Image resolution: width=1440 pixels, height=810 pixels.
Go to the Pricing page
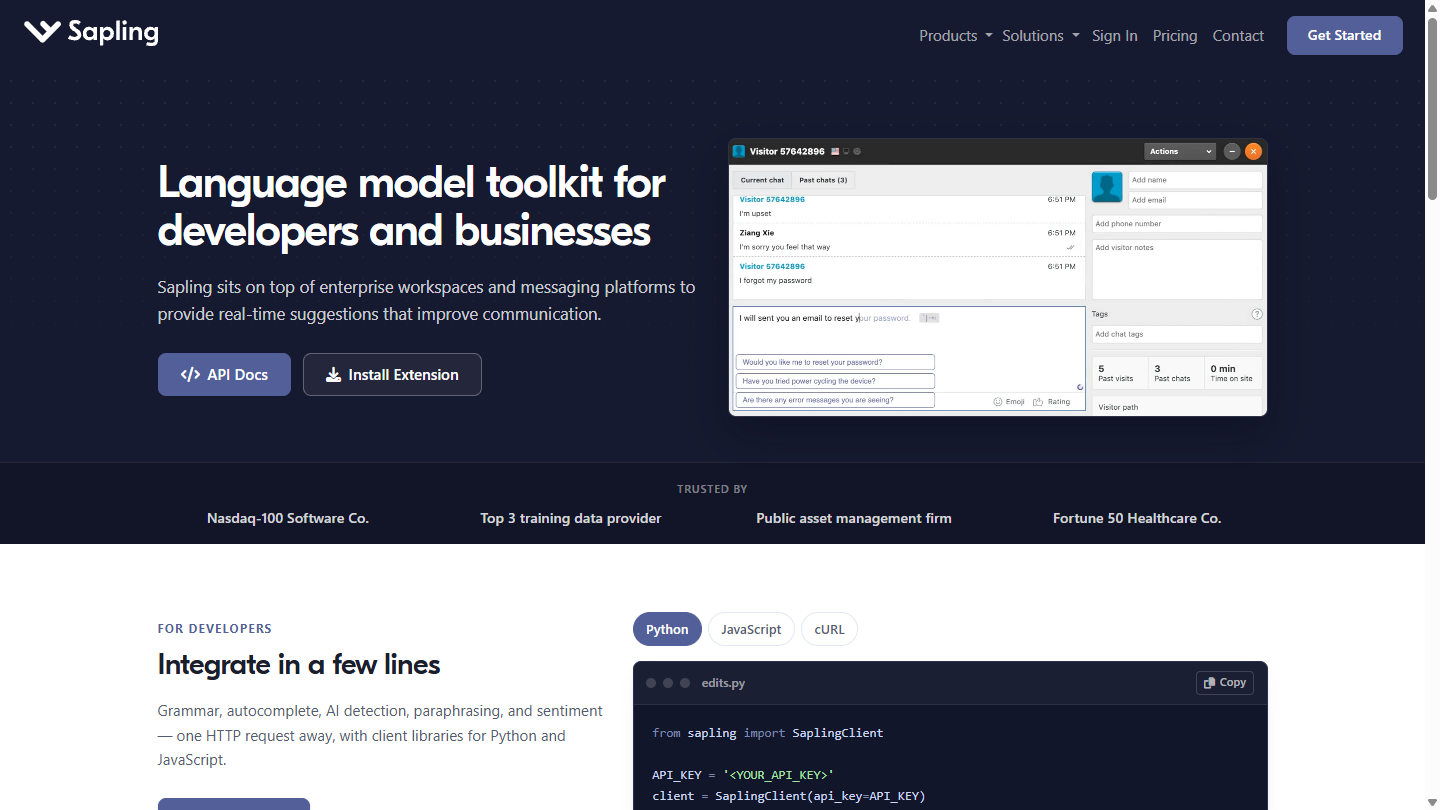[x=1175, y=35]
